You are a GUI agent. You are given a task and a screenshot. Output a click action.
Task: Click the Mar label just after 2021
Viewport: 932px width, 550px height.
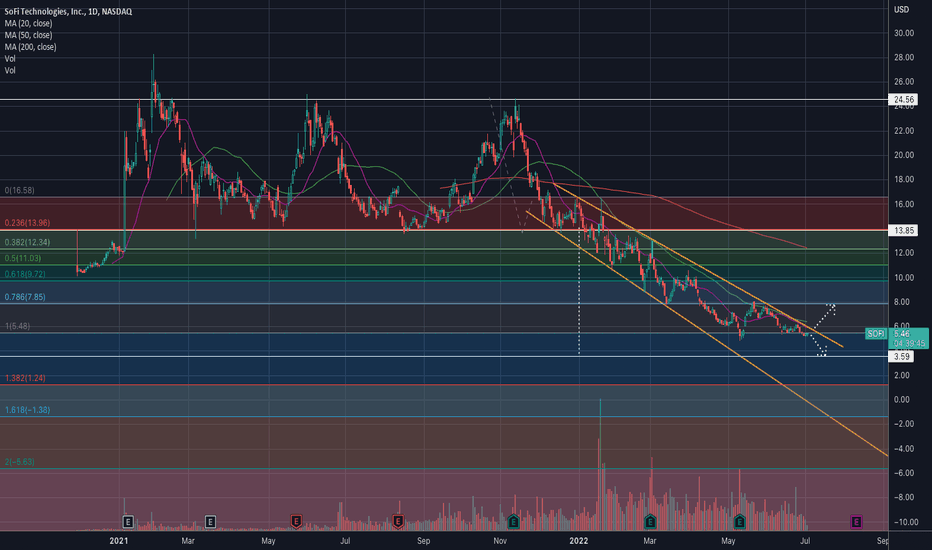click(x=188, y=541)
